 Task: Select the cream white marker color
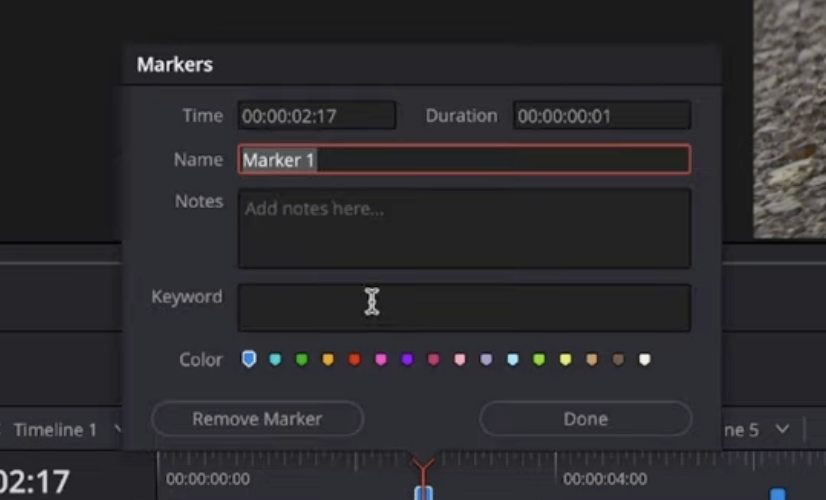[x=644, y=359]
